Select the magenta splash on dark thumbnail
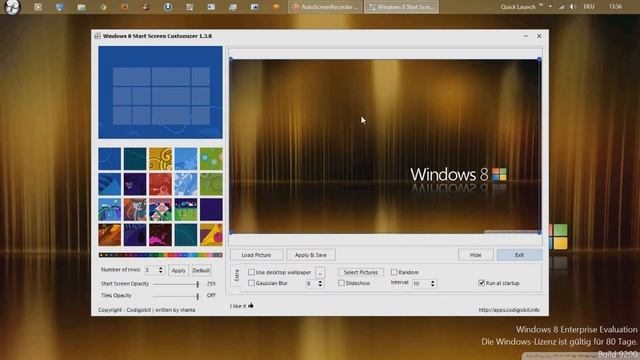The width and height of the screenshot is (640, 360). 160,235
